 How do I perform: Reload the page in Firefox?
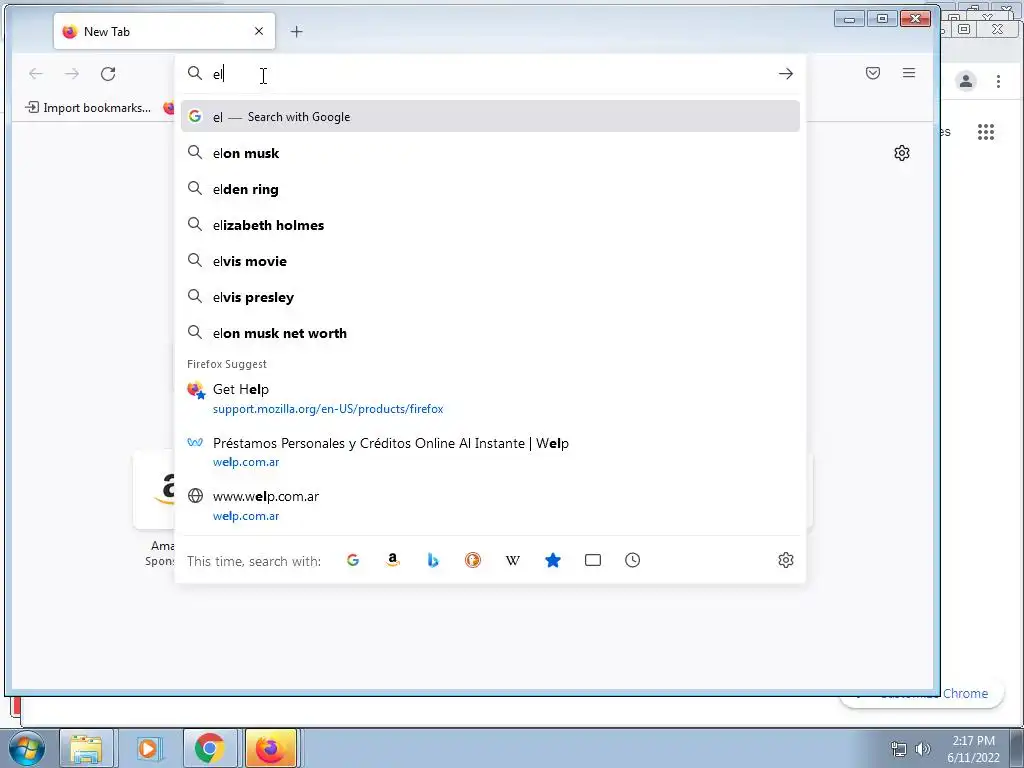(108, 74)
